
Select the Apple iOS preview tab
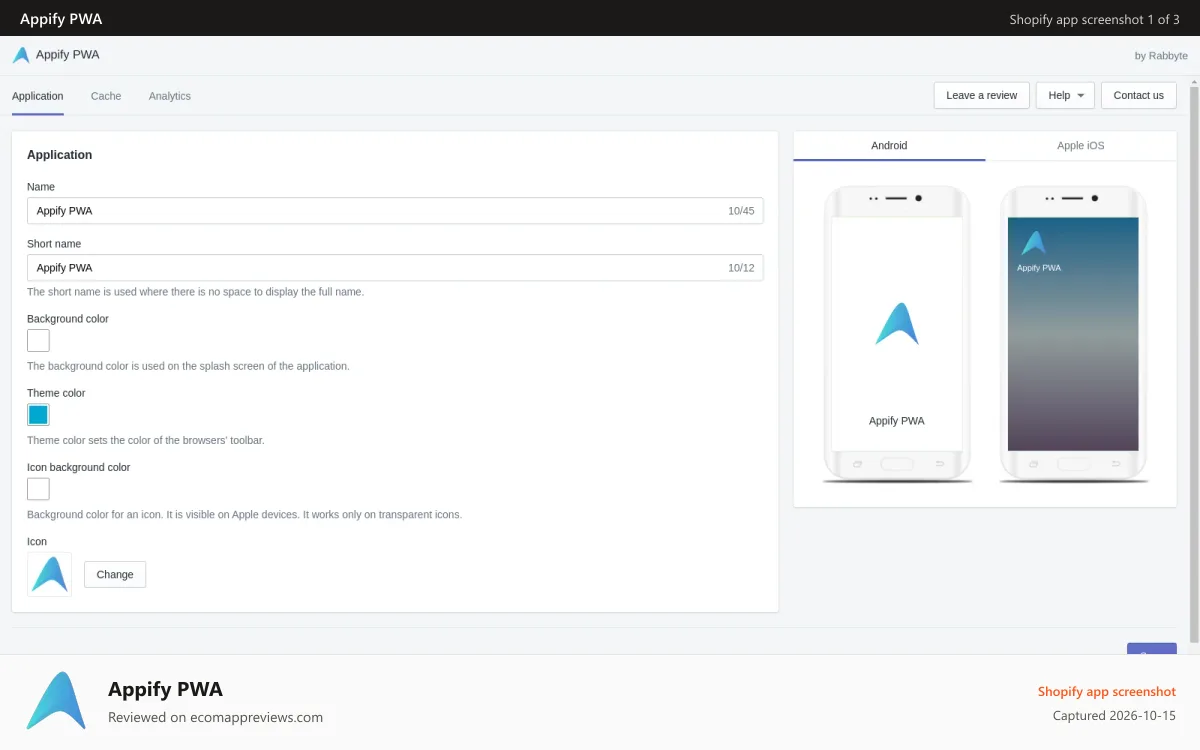1081,145
